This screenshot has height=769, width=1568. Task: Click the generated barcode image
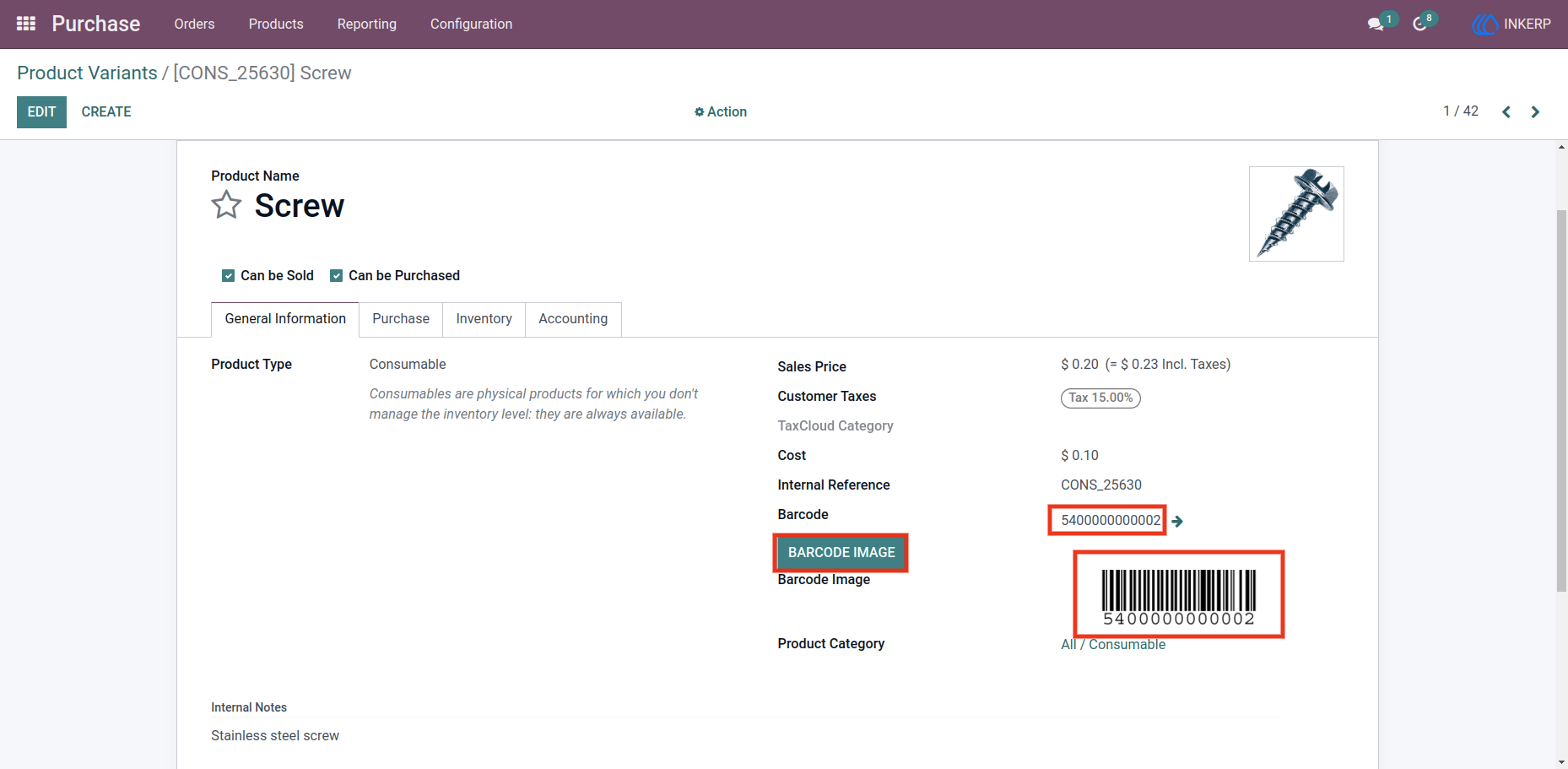click(x=1179, y=596)
